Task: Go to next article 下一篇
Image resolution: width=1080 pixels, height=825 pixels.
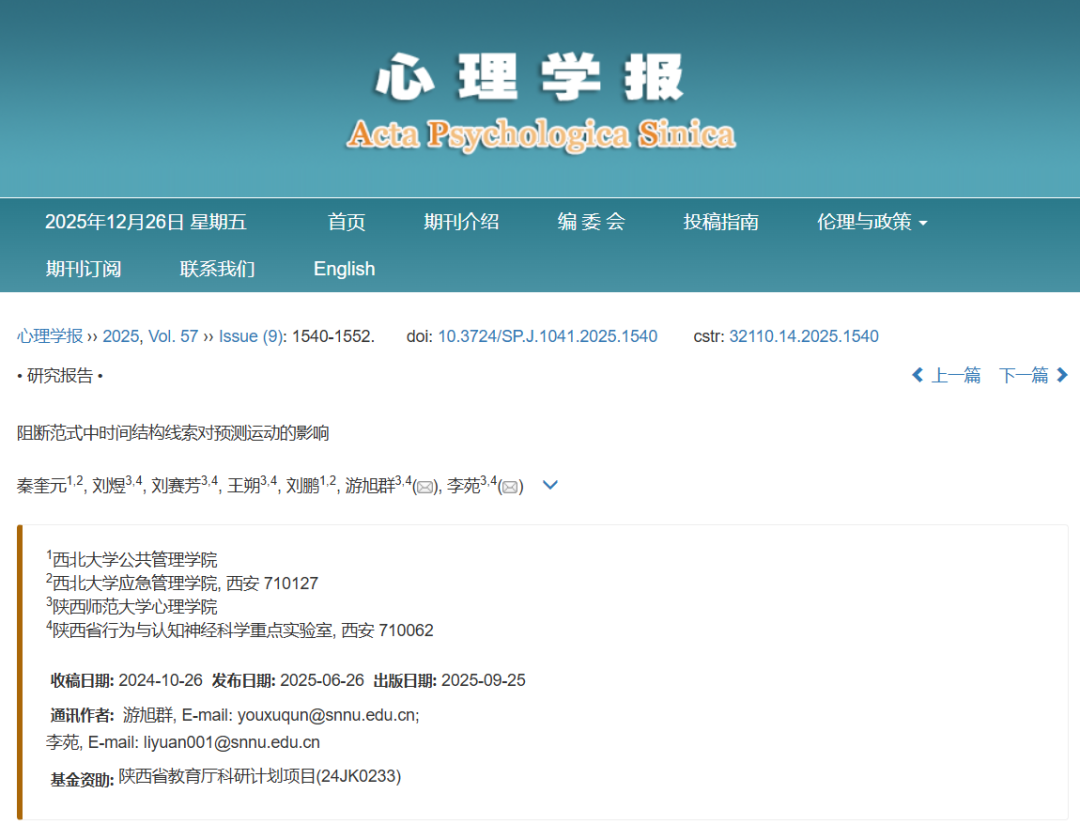Action: 1034,376
